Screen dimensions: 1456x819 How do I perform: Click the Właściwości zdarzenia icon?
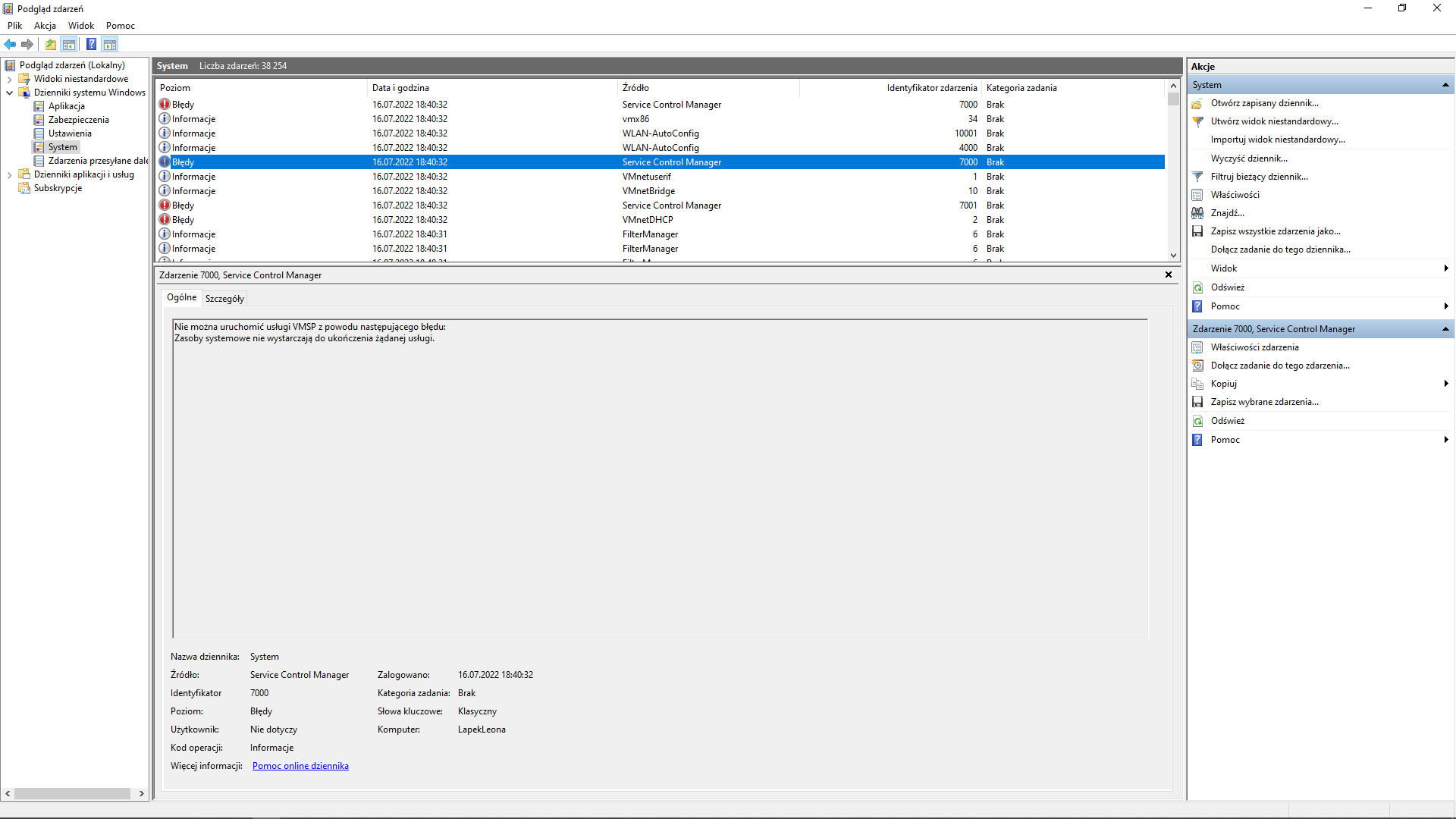pyautogui.click(x=1197, y=347)
